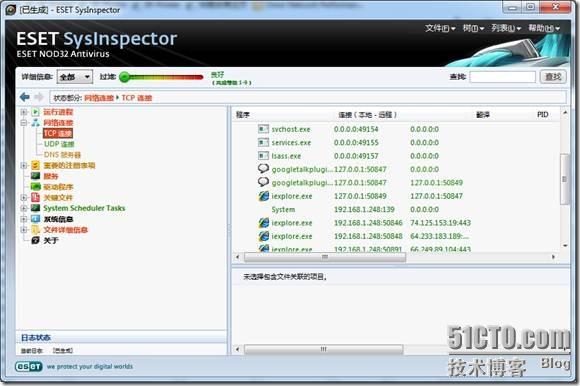Click the connection list vertical scrollbar thumb
Image resolution: width=580 pixels, height=386 pixels.
pos(564,179)
